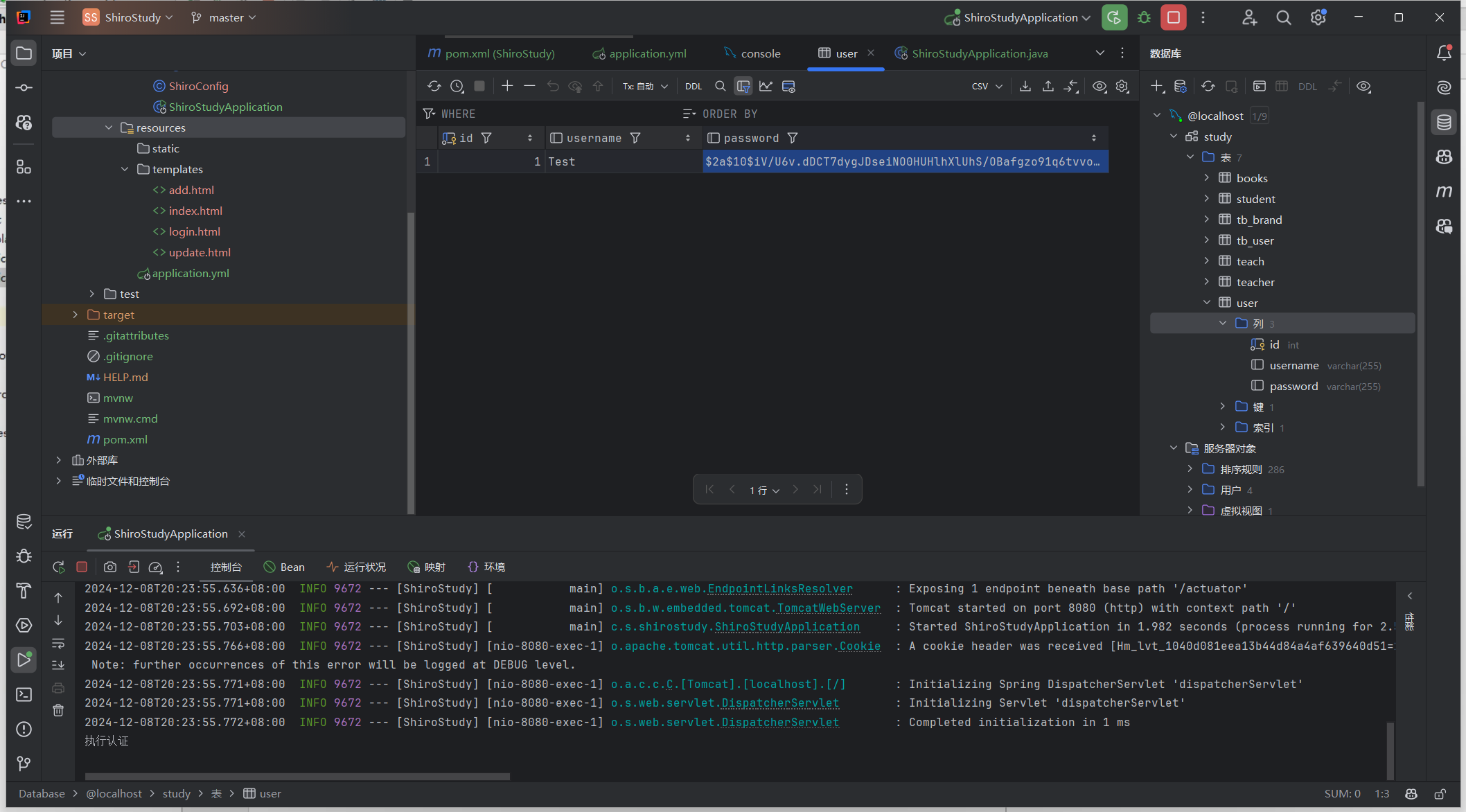Screen dimensions: 1466x812
Task: Open the DDL button in table toolbar
Action: [694, 86]
